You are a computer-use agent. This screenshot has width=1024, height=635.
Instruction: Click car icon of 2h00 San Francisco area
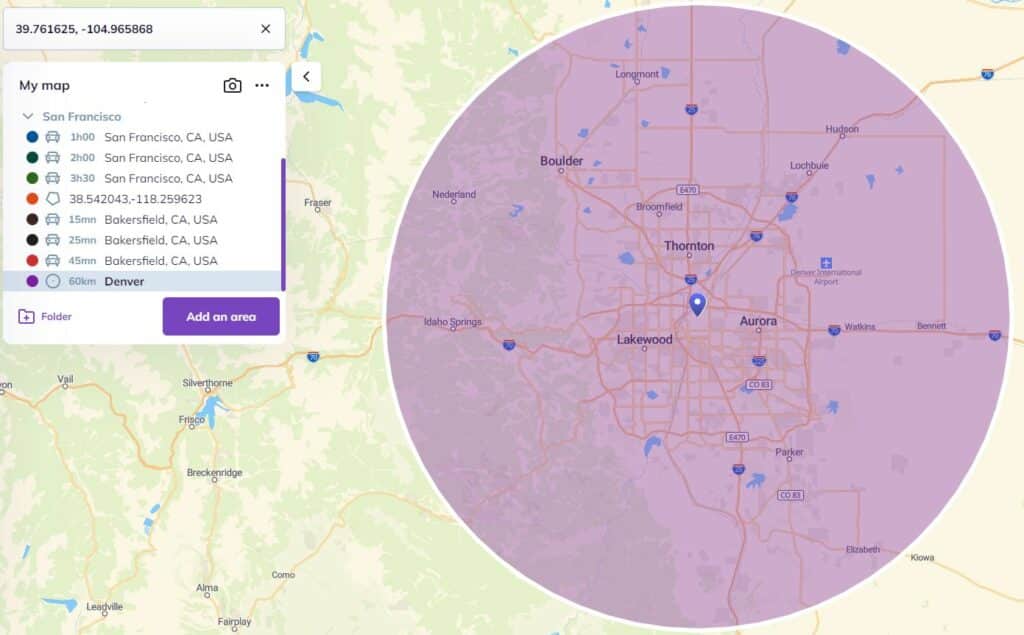53,158
